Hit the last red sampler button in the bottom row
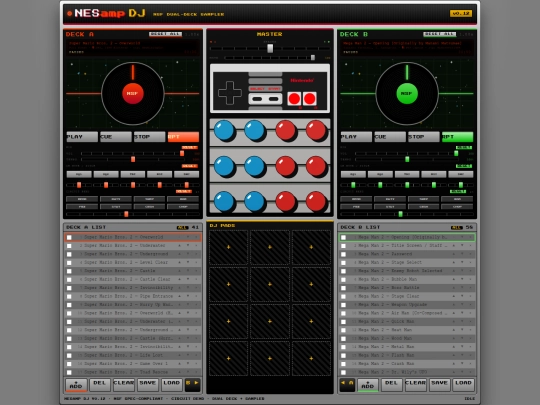 pyautogui.click(x=316, y=201)
